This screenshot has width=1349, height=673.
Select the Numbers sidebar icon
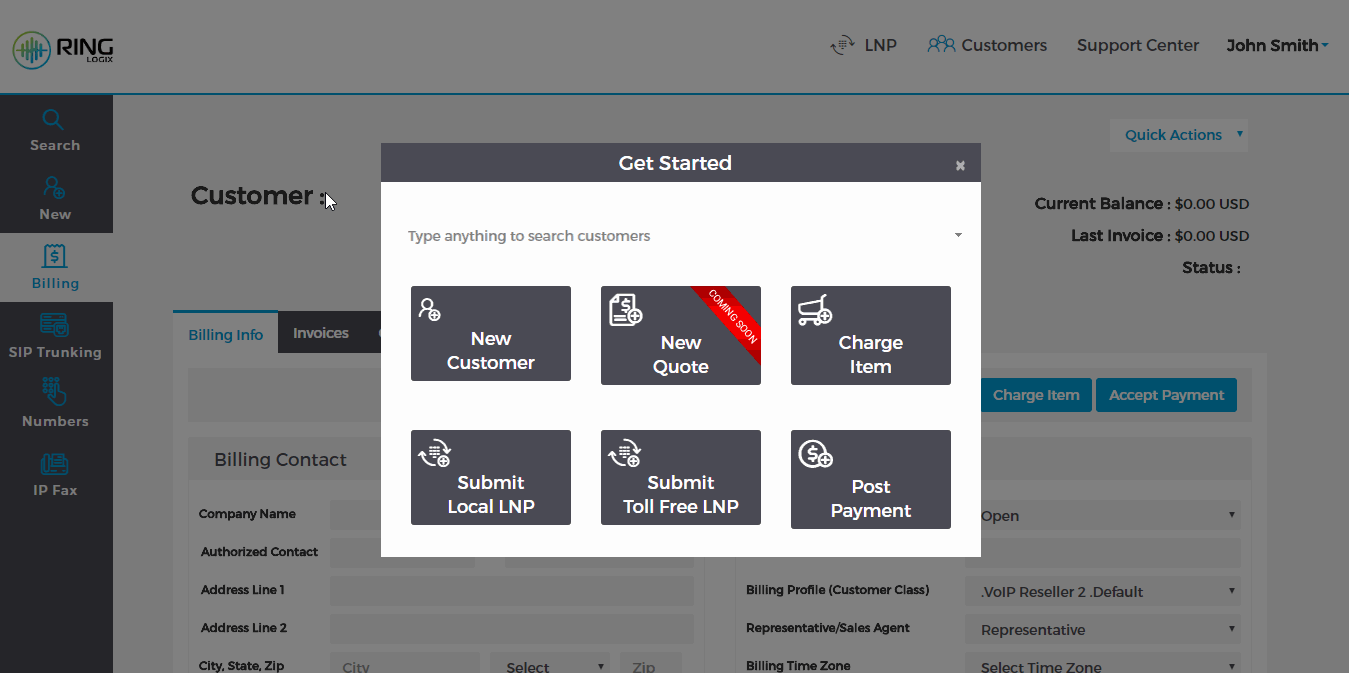pos(55,403)
